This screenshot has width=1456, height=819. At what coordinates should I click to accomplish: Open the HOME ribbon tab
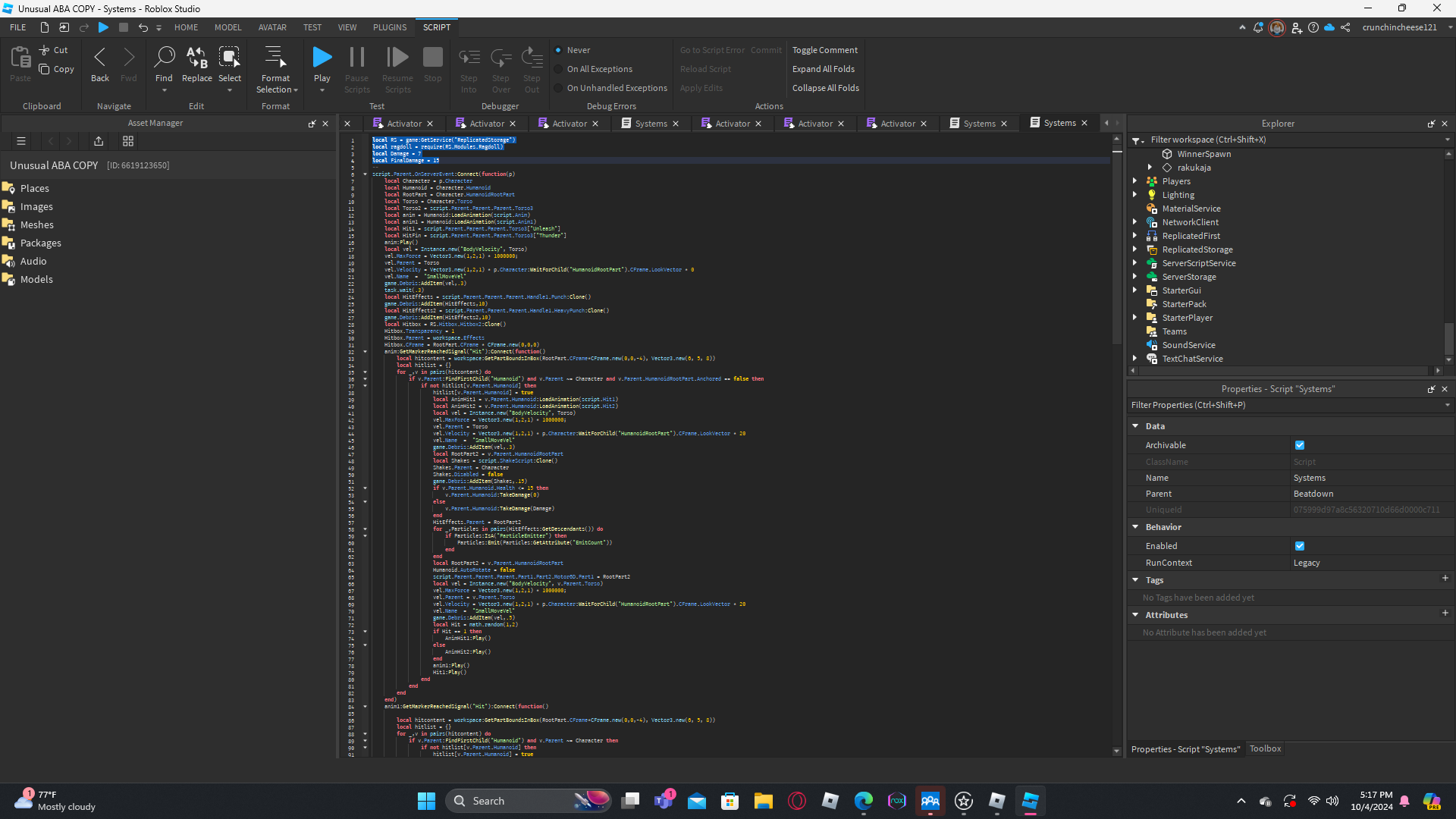(186, 27)
